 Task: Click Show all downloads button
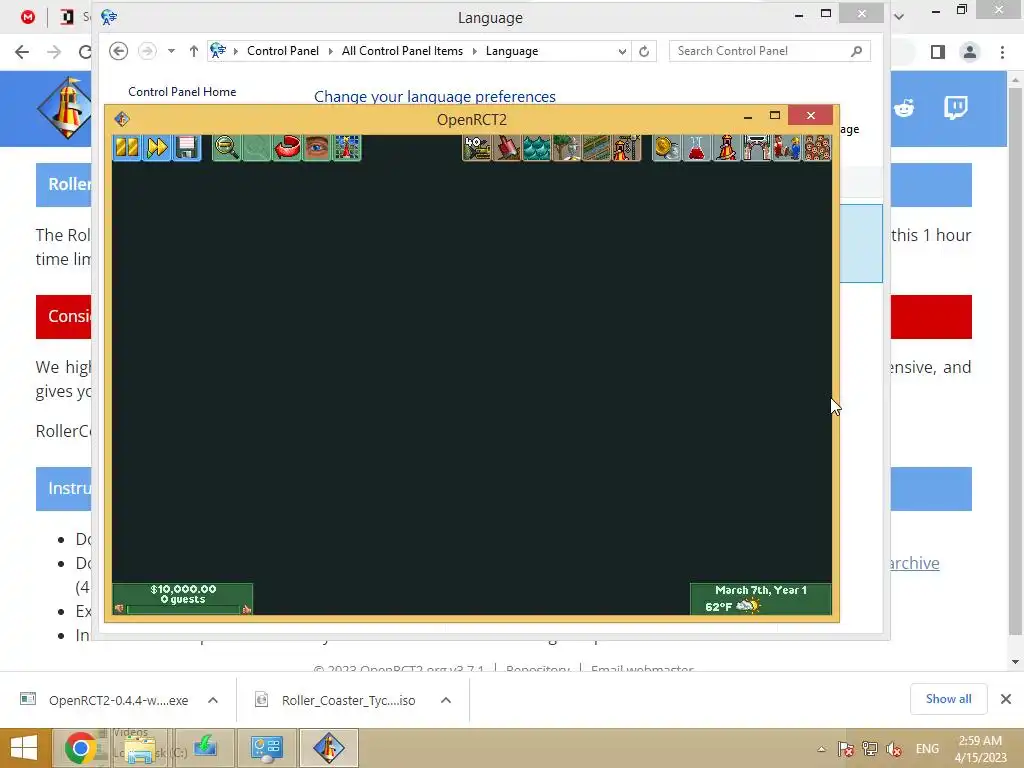(948, 699)
